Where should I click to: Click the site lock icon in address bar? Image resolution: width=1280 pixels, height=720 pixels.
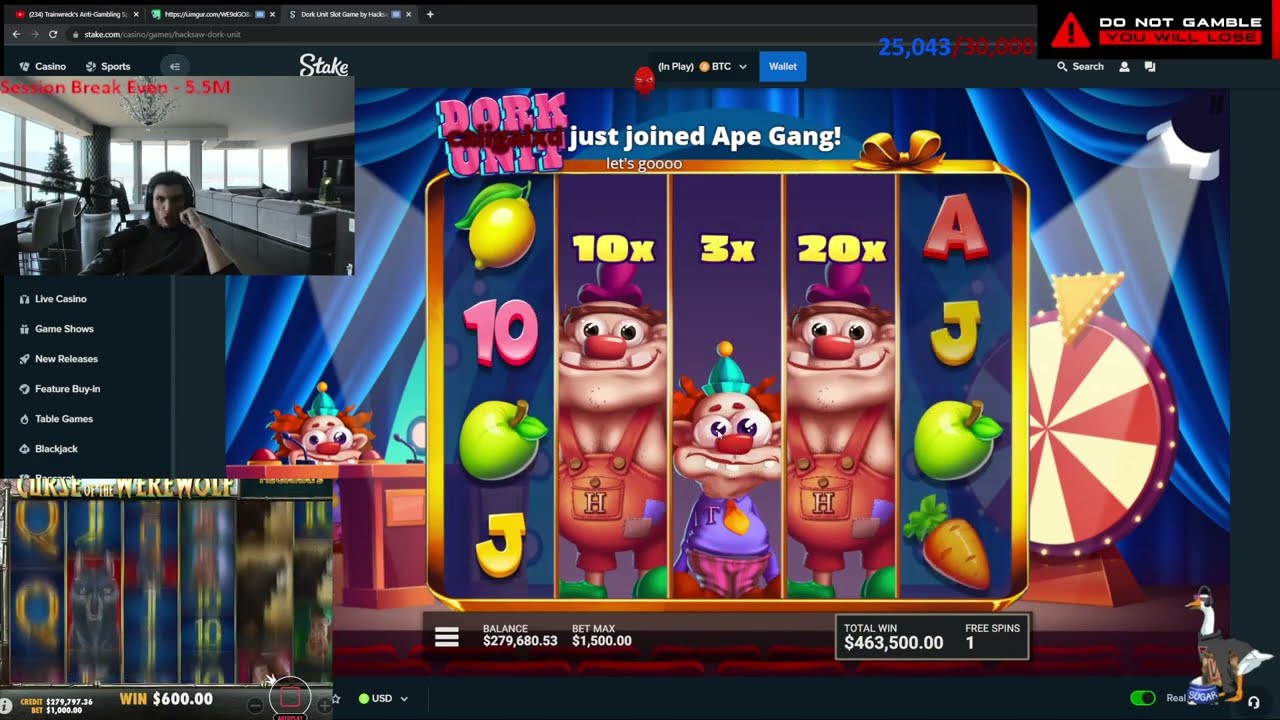pyautogui.click(x=76, y=34)
